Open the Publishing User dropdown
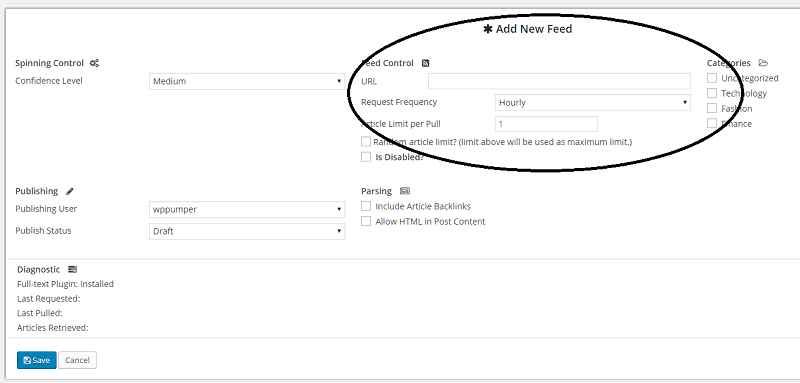 point(247,209)
